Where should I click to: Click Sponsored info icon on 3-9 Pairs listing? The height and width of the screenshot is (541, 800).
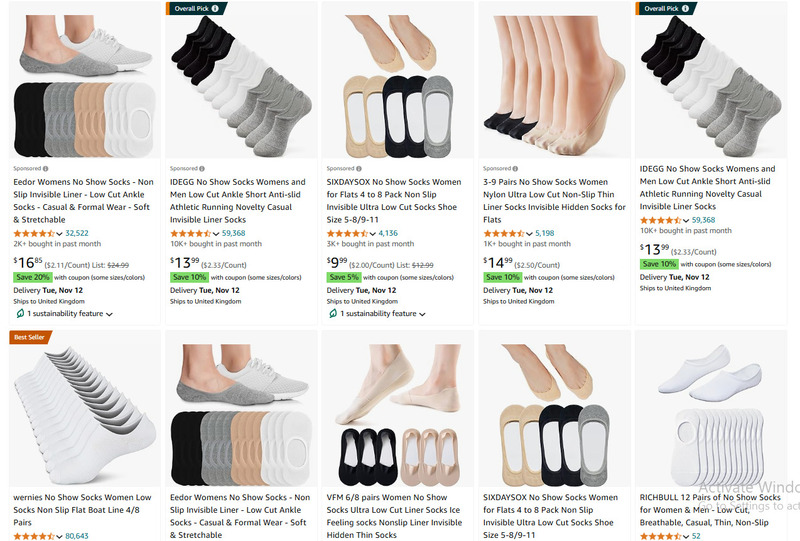(x=515, y=168)
